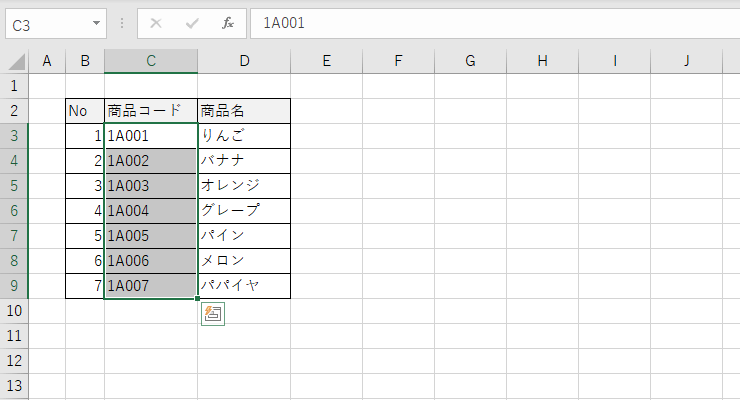Screen dimensions: 740x400
Task: Select row 2 header
Action: 14,111
